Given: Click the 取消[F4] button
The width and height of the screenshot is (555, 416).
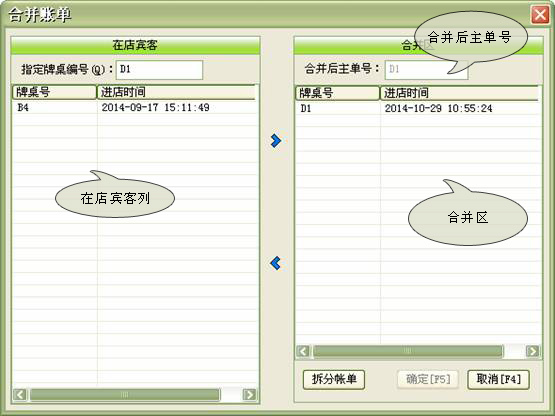Looking at the screenshot, I should click(x=498, y=380).
